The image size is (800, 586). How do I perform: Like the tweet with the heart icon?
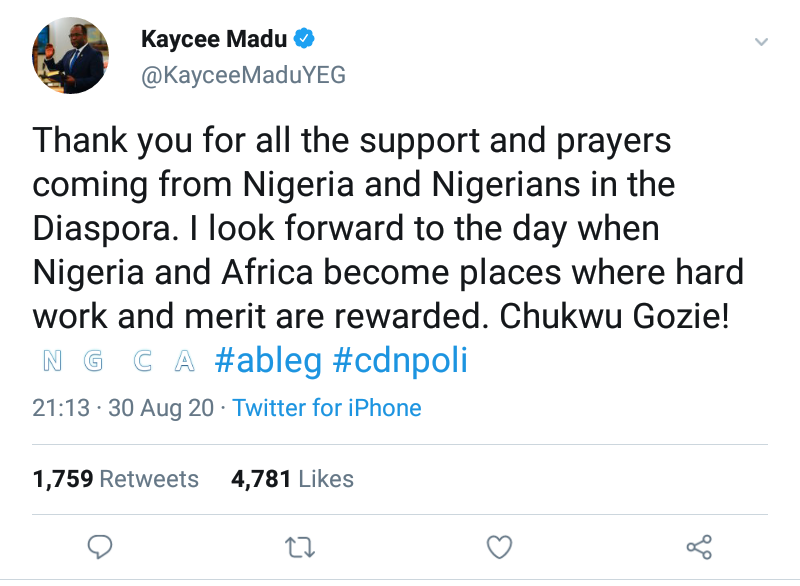point(499,547)
